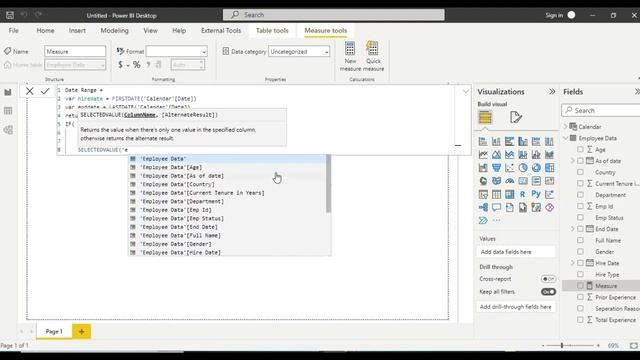Choose the stacked bar chart visual icon
640x360 pixels.
(483, 142)
